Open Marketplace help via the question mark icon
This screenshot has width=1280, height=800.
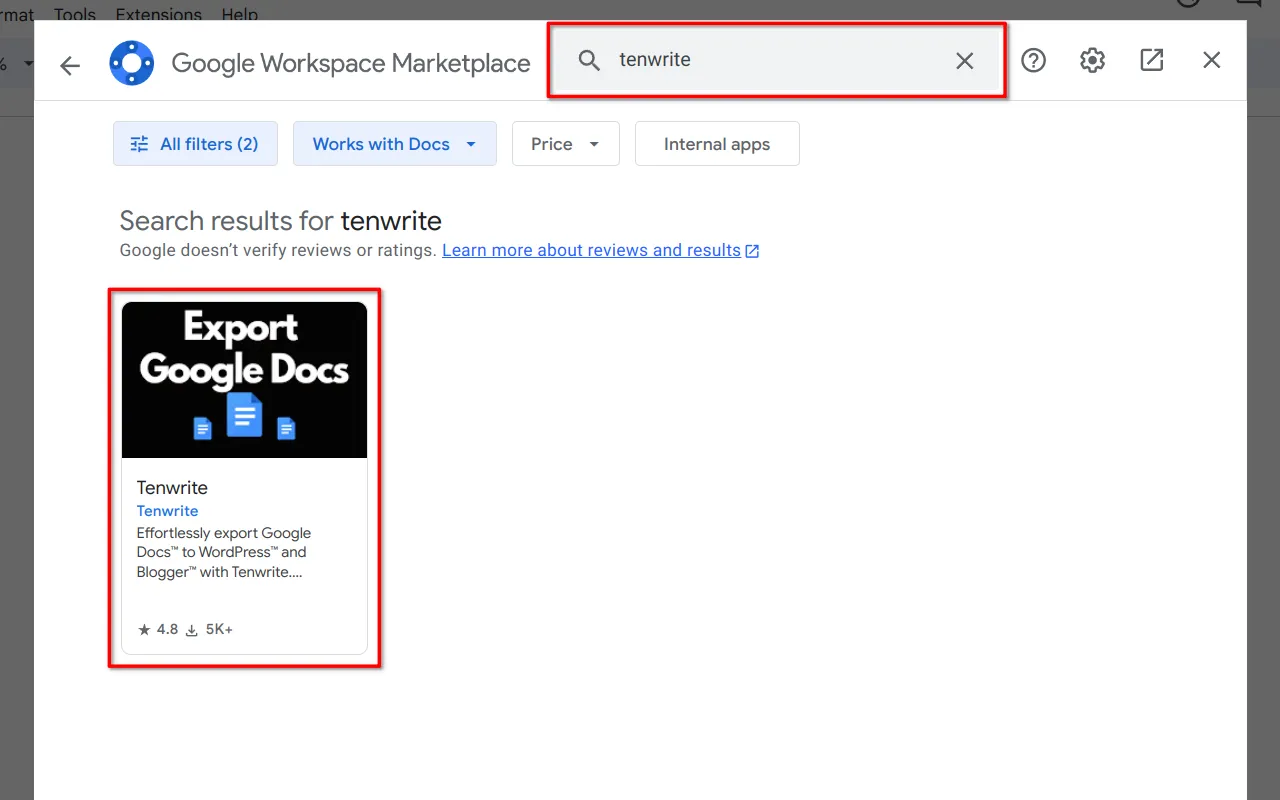(1033, 60)
